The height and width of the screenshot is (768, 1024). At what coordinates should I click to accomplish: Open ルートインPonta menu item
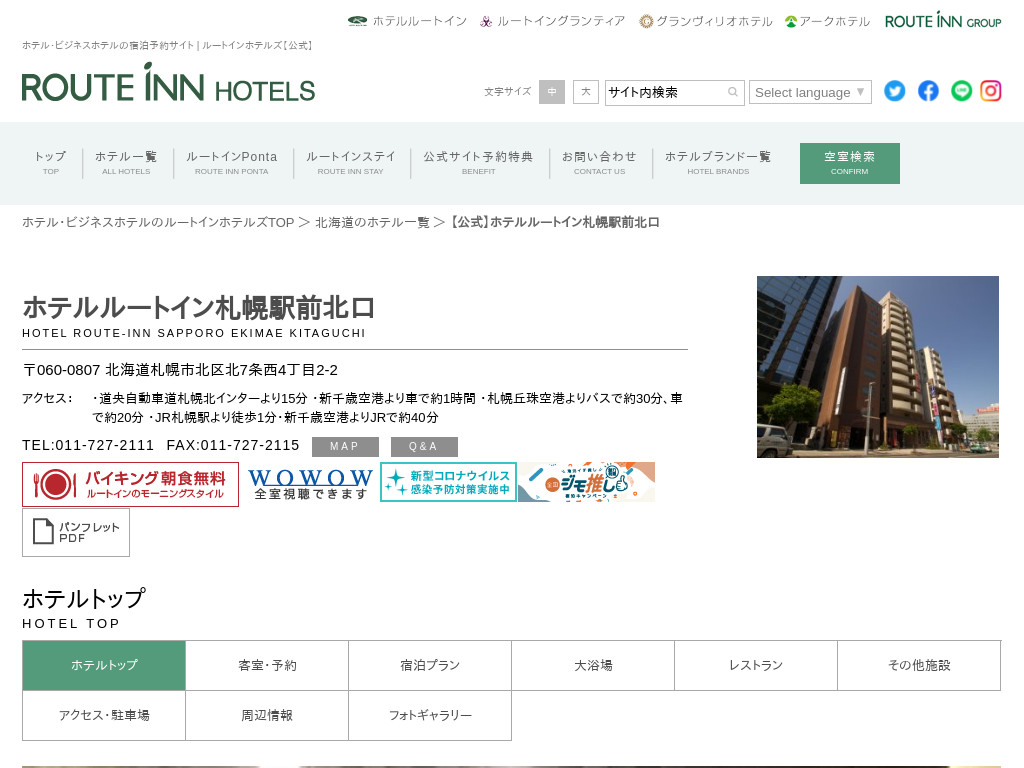(231, 163)
